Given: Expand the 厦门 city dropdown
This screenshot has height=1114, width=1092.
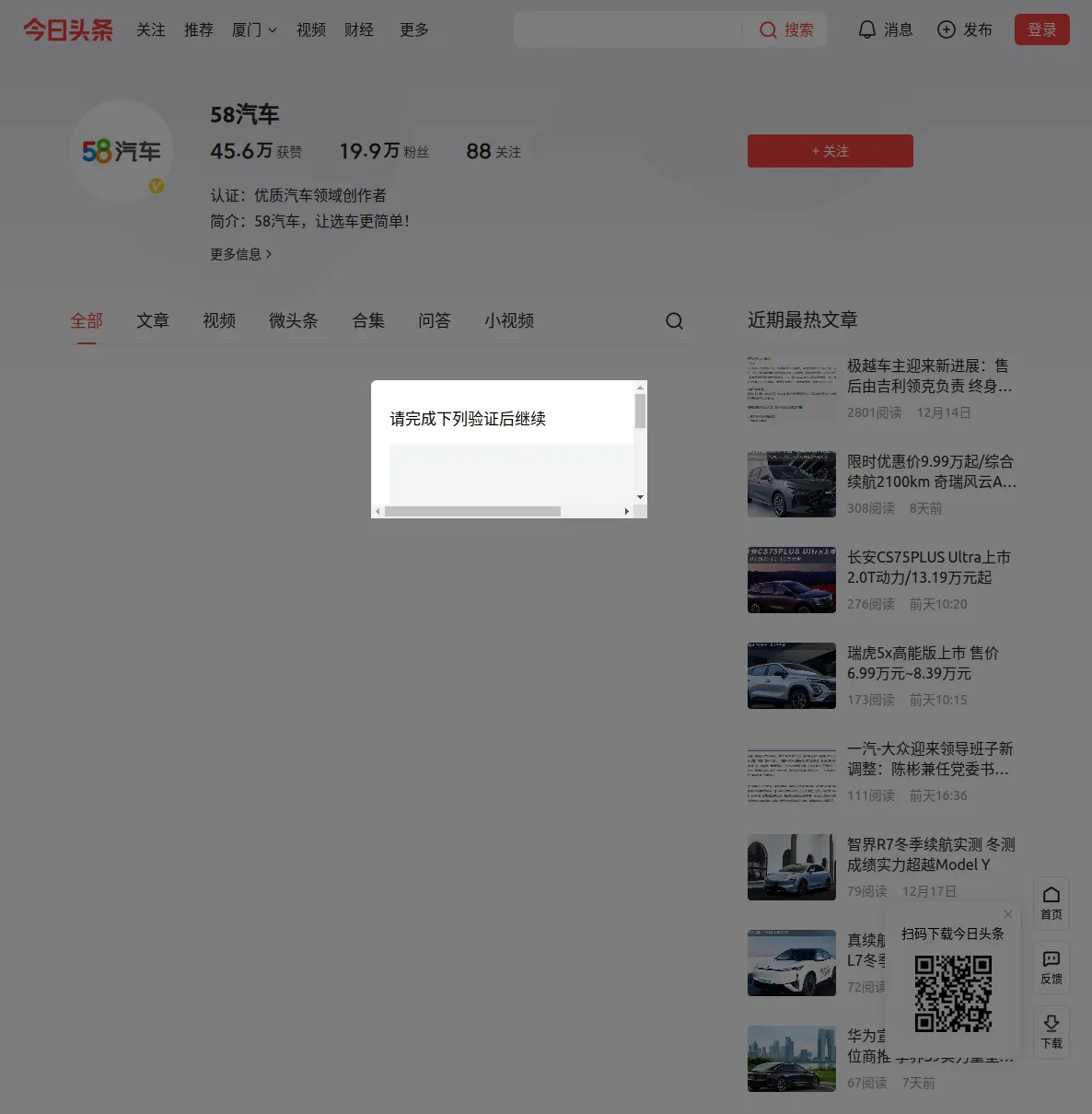Looking at the screenshot, I should coord(254,30).
